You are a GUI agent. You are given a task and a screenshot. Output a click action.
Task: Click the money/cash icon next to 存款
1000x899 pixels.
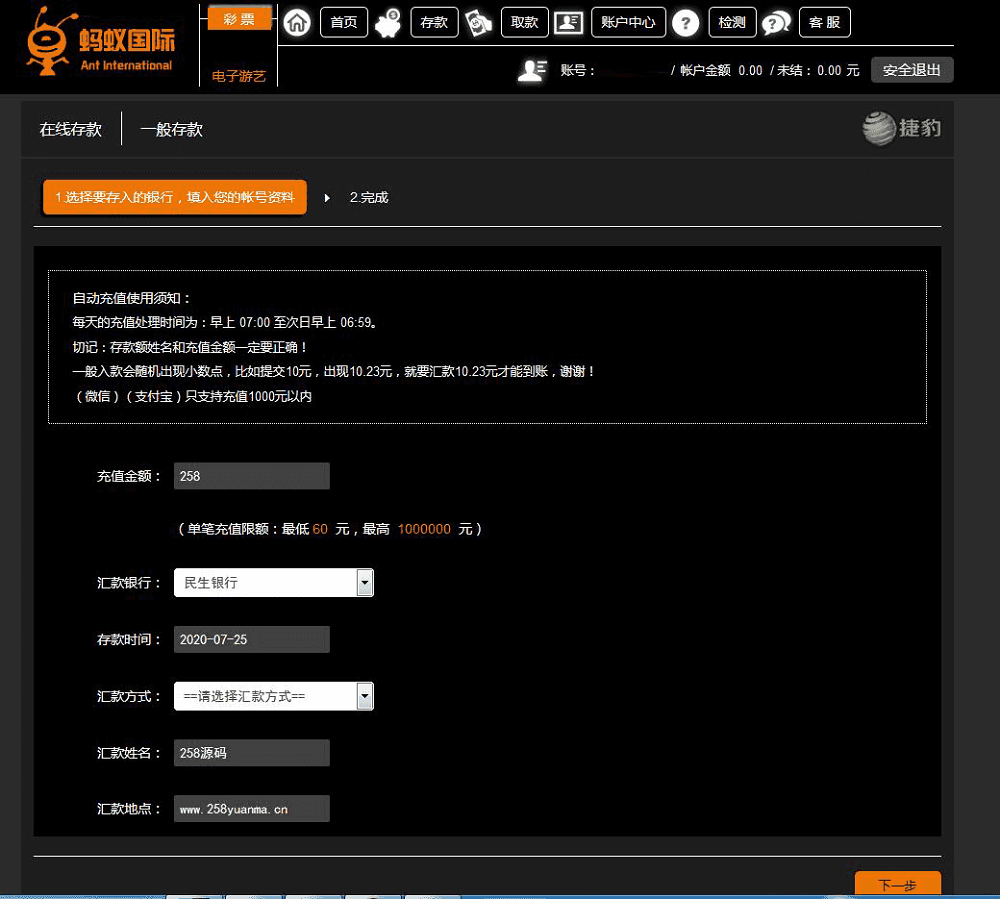click(479, 22)
